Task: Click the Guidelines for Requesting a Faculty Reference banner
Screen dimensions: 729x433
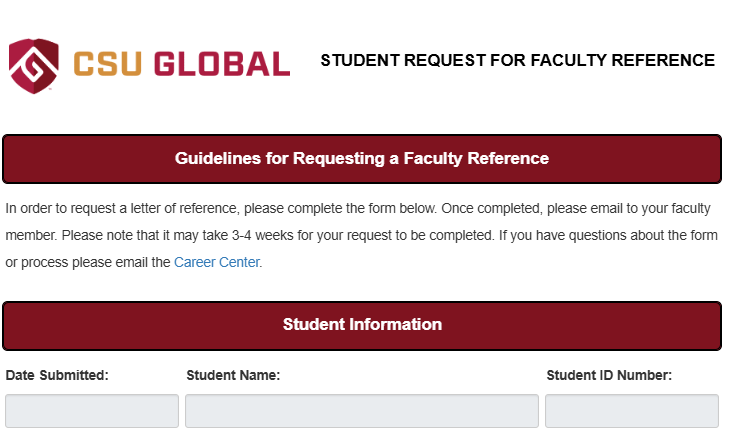Action: click(362, 159)
